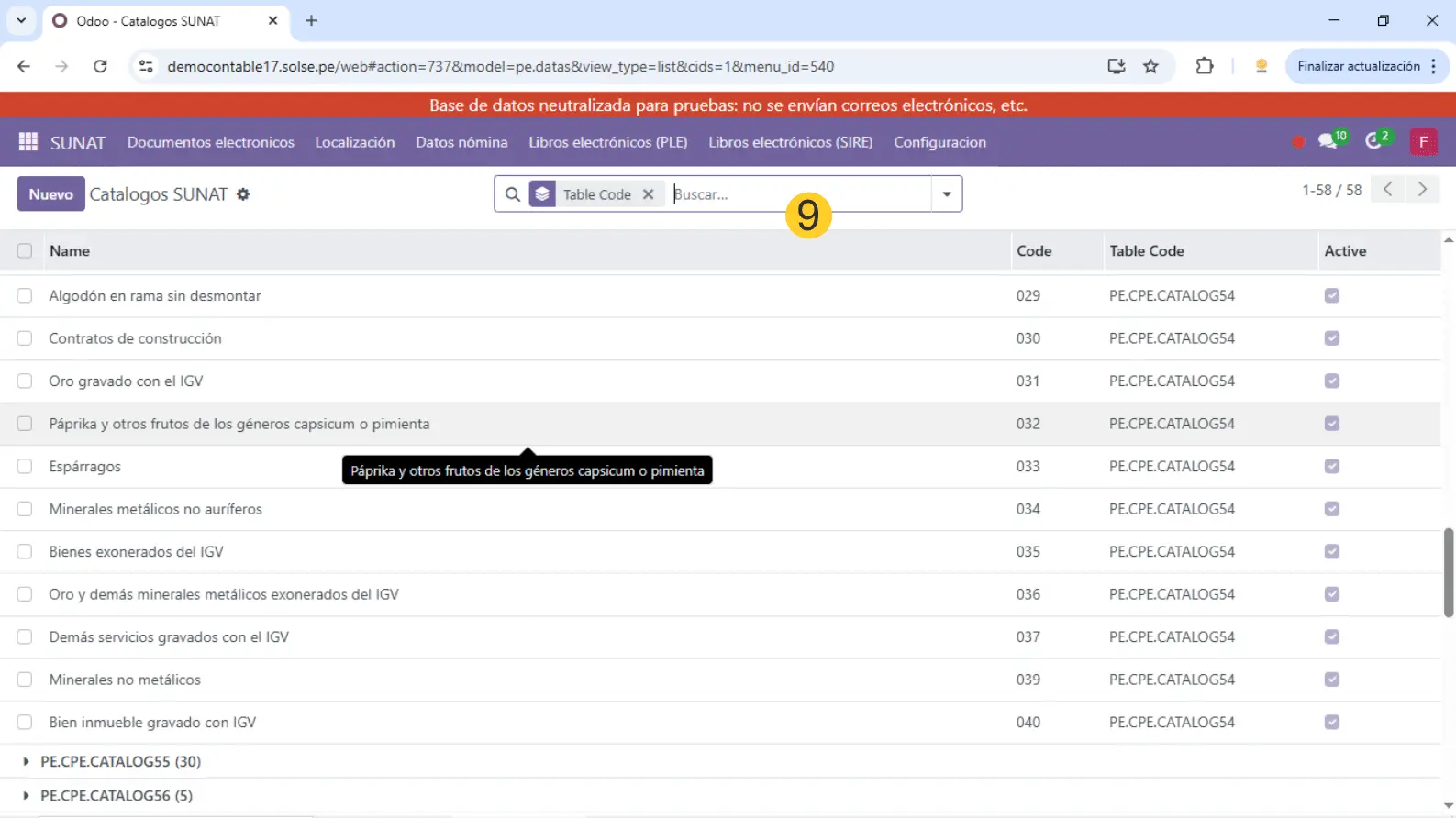
Task: Open the Libros electrónicos (PLE) menu
Action: coord(608,142)
